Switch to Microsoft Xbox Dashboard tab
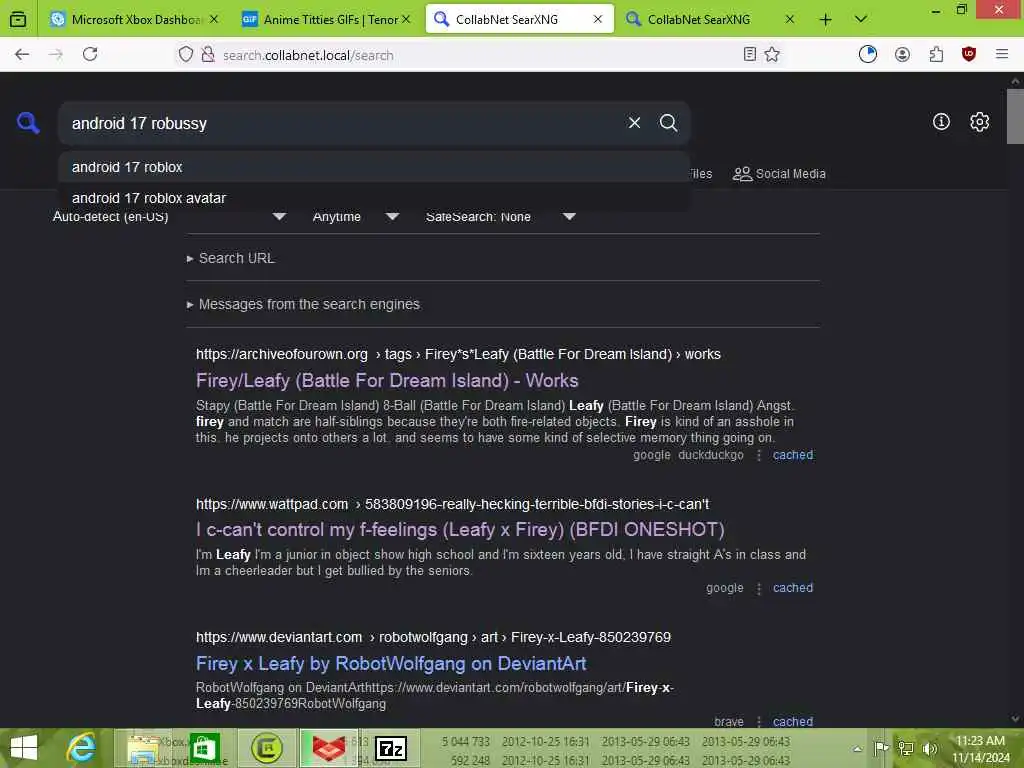Screen dimensions: 1024x768 tap(133, 20)
